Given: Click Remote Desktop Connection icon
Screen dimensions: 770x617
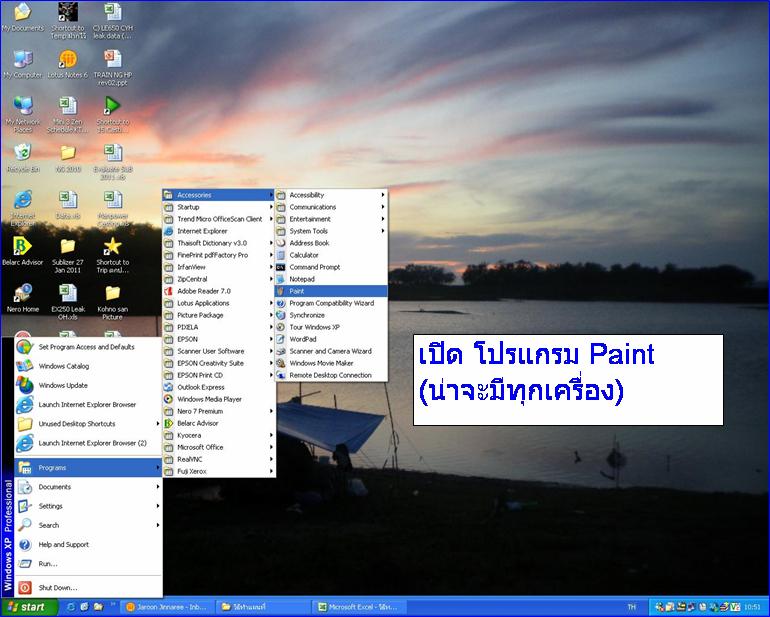Looking at the screenshot, I should pyautogui.click(x=281, y=375).
